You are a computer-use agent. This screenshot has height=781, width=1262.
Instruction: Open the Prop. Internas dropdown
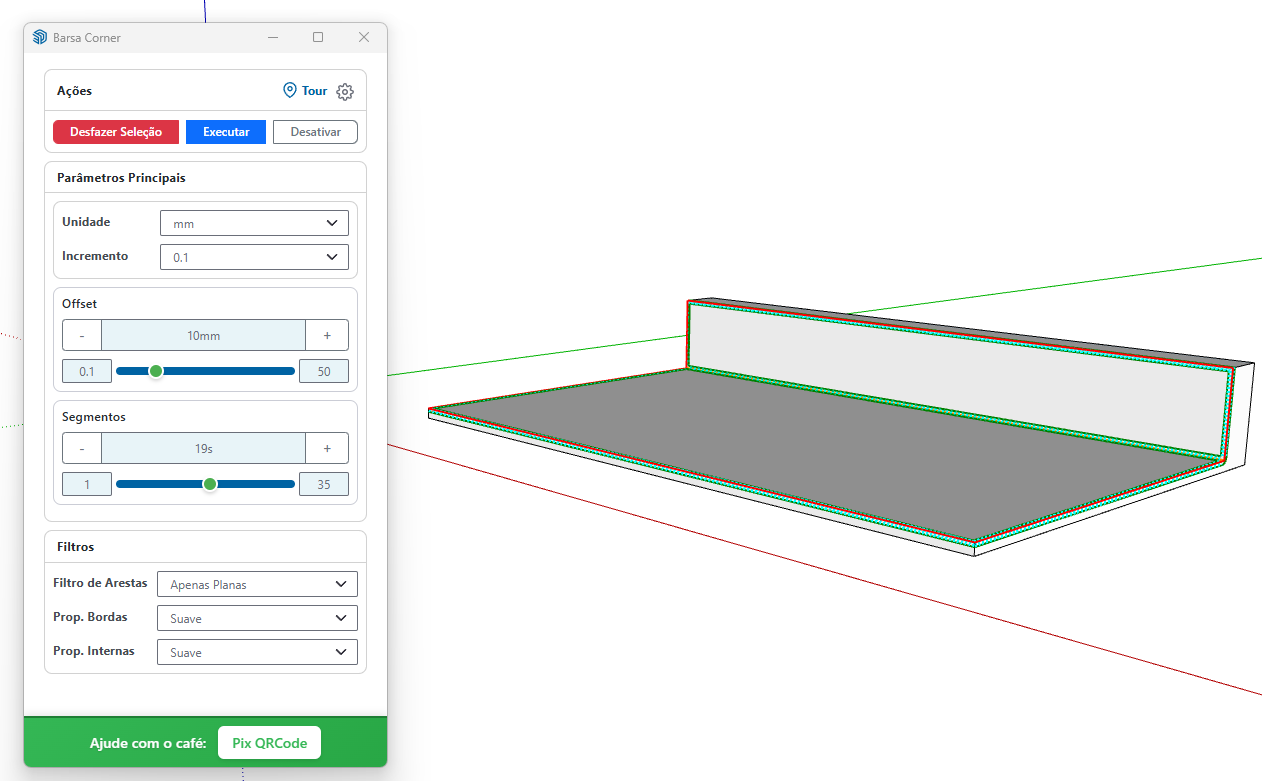tap(257, 652)
